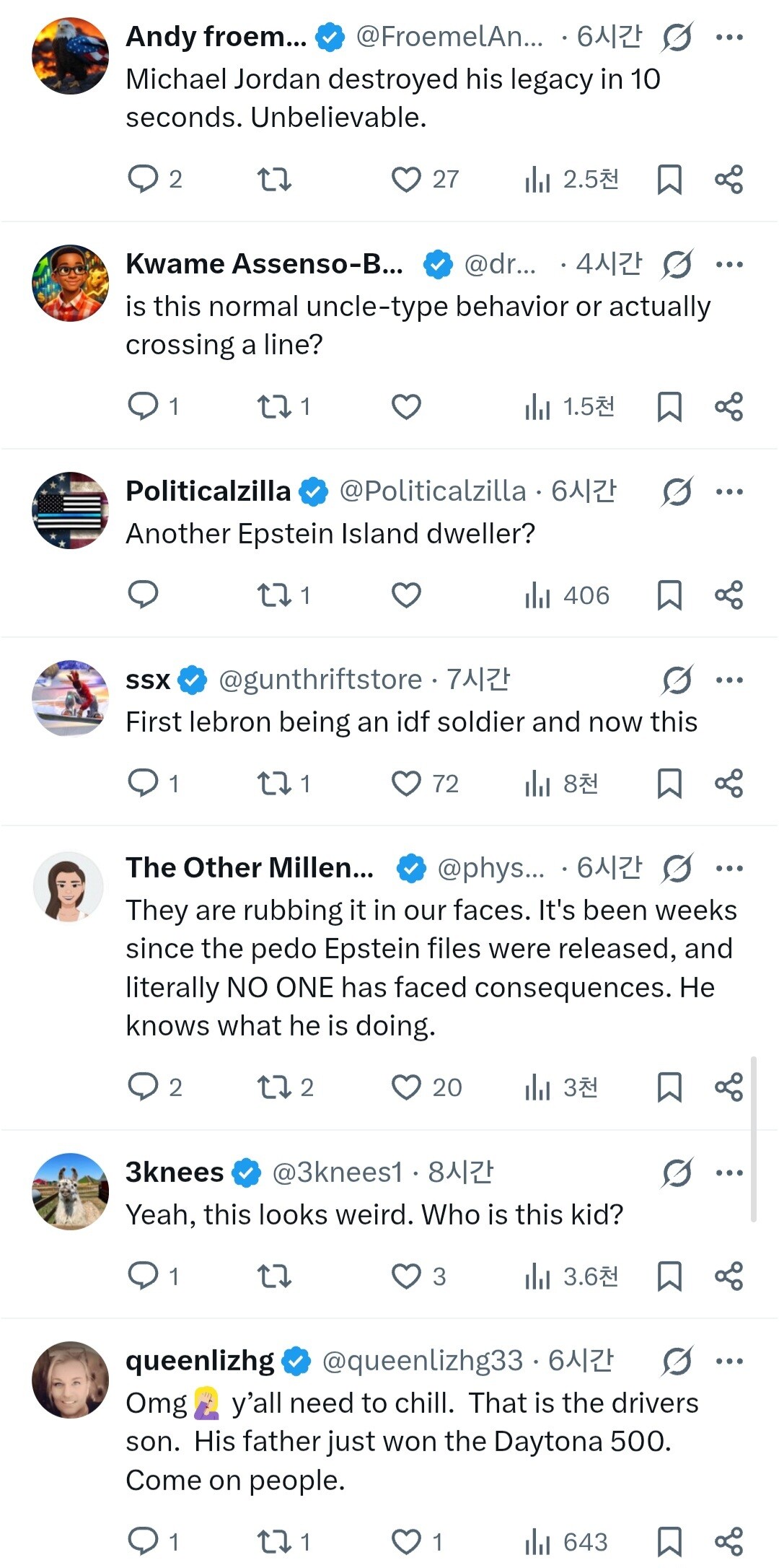Like the Politicalzilla Epstein Island tweet
779x1568 pixels.
[x=406, y=595]
